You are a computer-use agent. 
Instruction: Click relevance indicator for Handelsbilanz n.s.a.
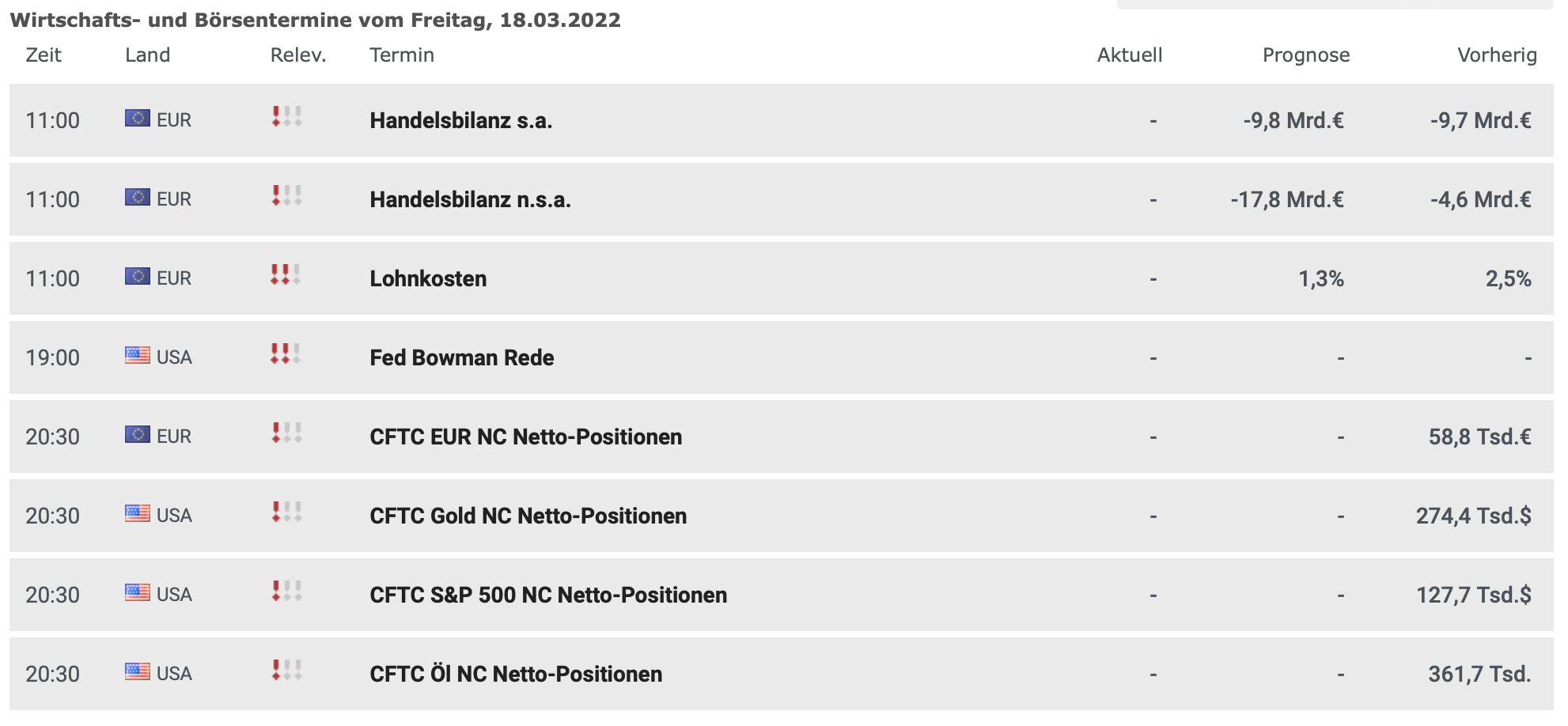point(286,196)
